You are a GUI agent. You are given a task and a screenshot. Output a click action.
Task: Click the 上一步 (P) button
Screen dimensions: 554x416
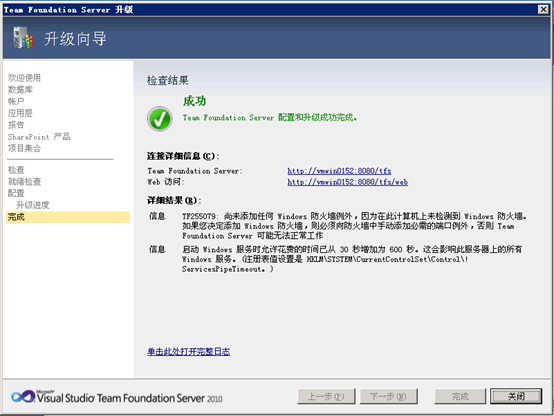326,396
